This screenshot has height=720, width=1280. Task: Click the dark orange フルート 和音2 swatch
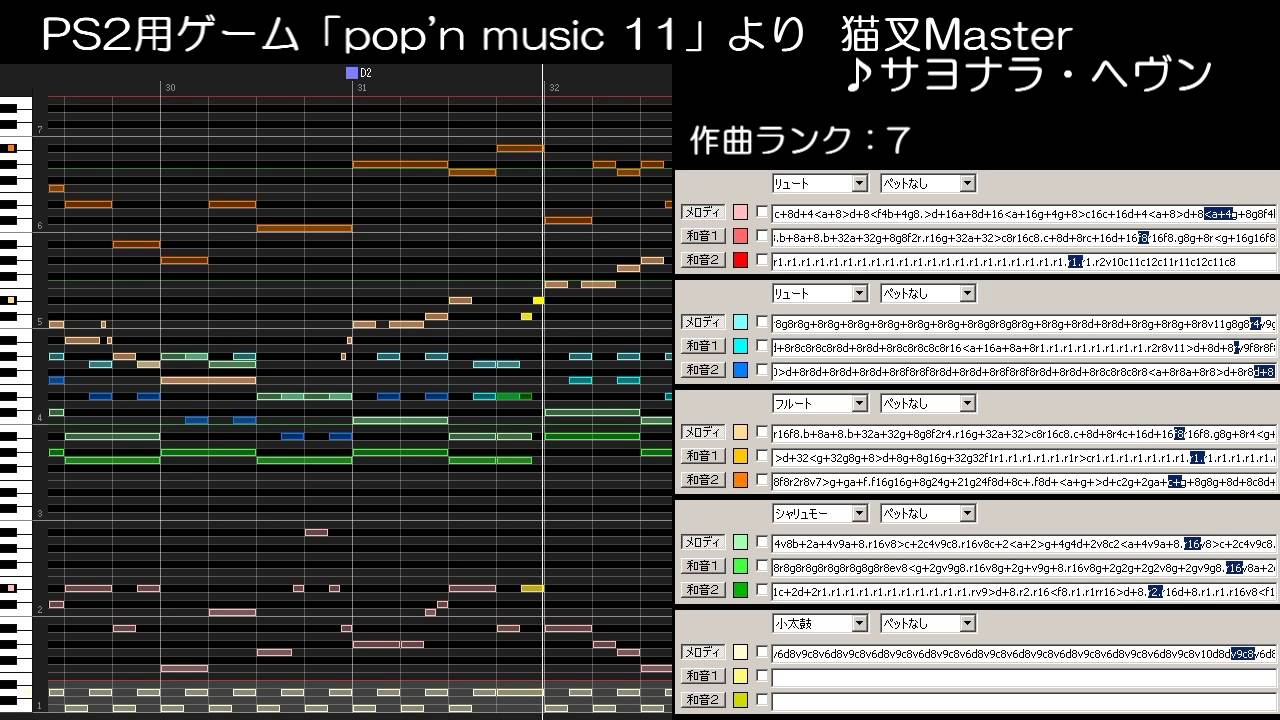(x=740, y=480)
